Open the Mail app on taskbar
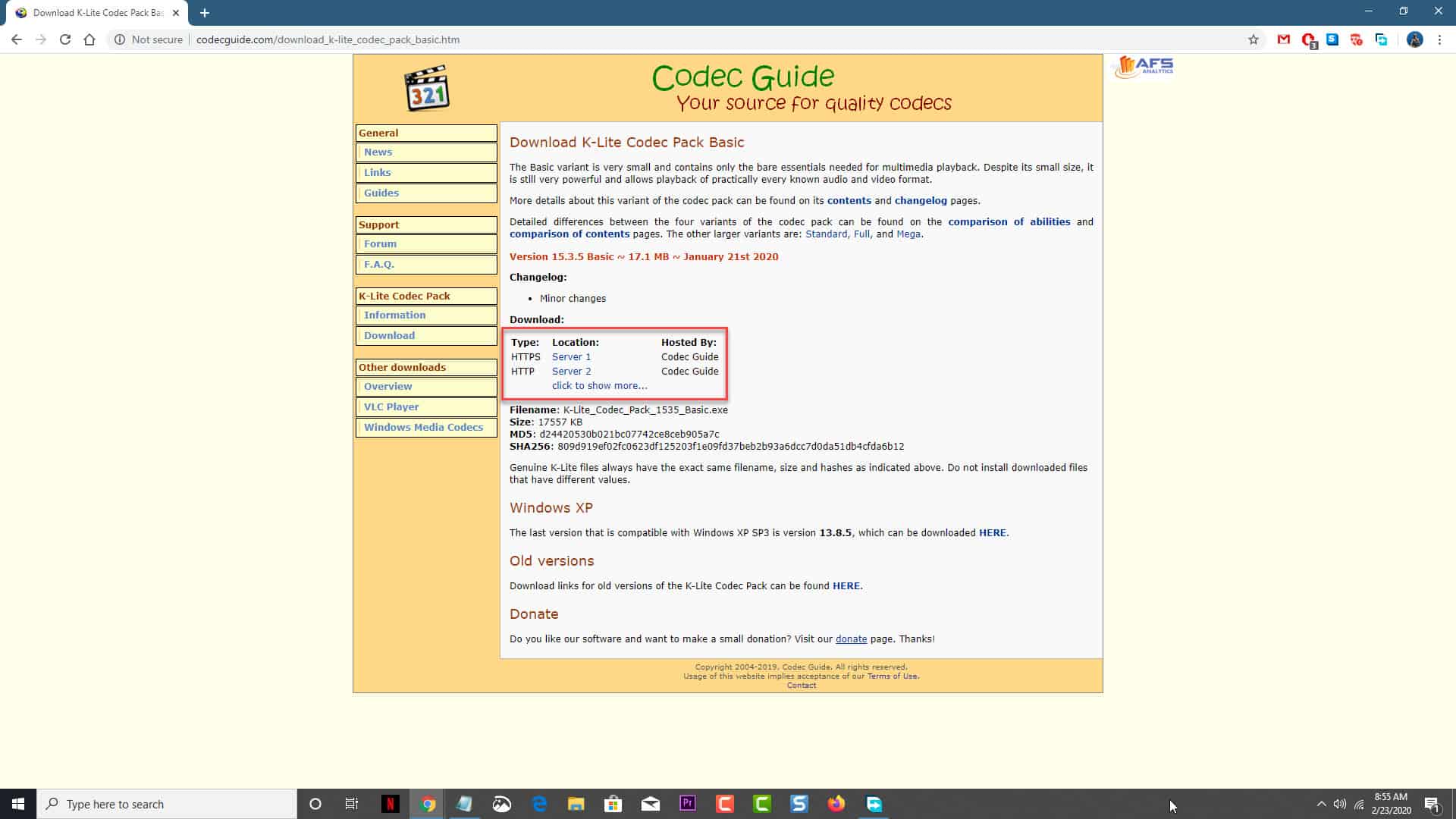This screenshot has height=819, width=1456. point(651,804)
